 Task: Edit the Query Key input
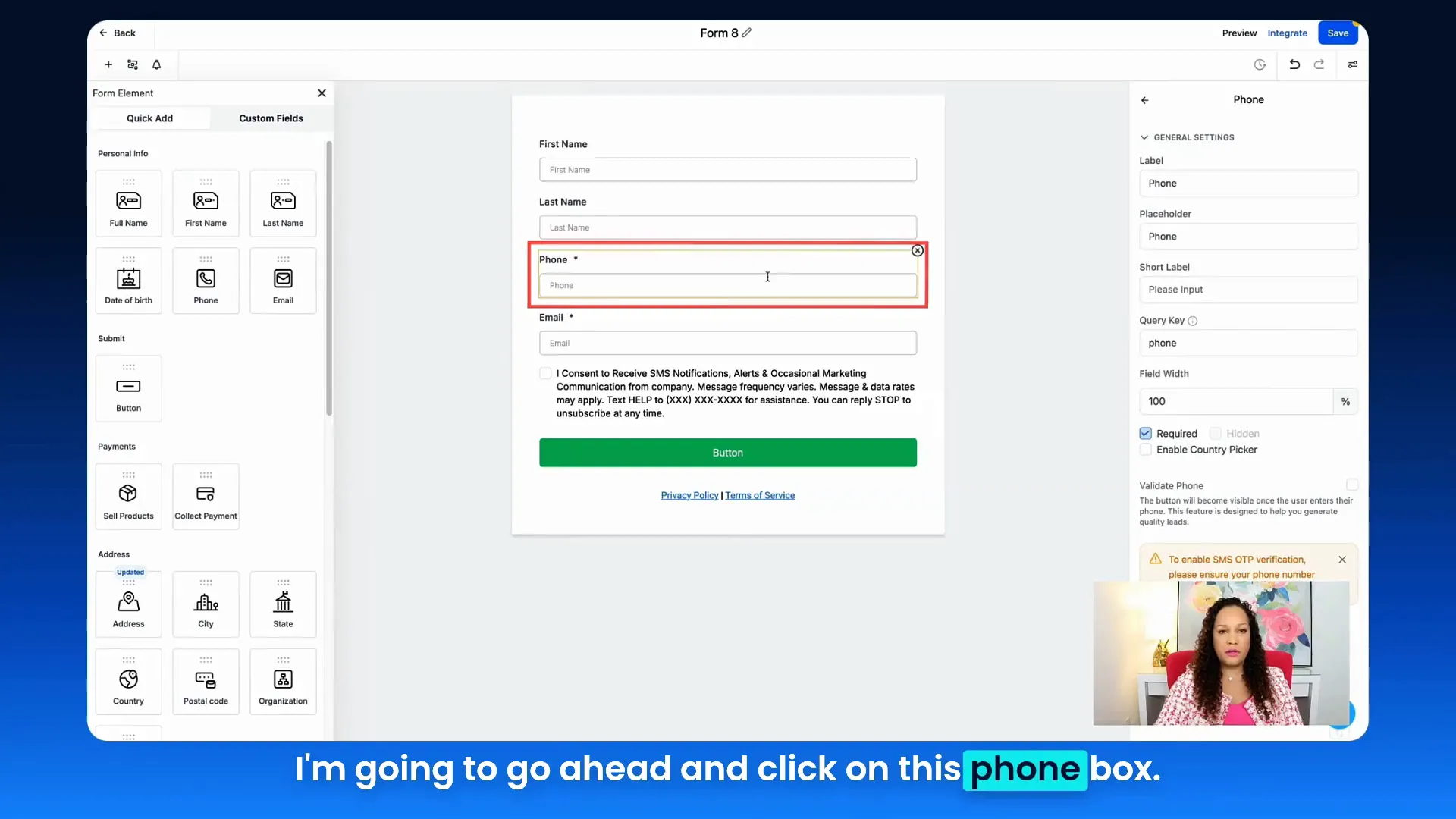[1248, 343]
